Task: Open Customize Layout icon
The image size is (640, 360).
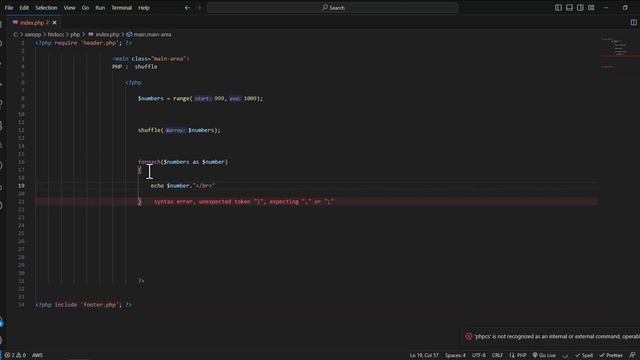Action: click(x=591, y=7)
